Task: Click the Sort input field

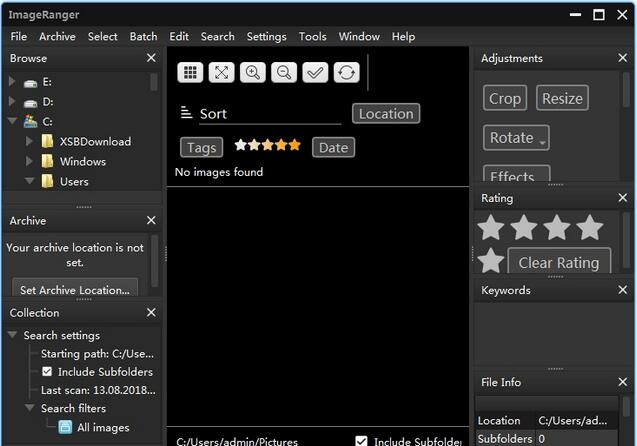Action: 270,114
